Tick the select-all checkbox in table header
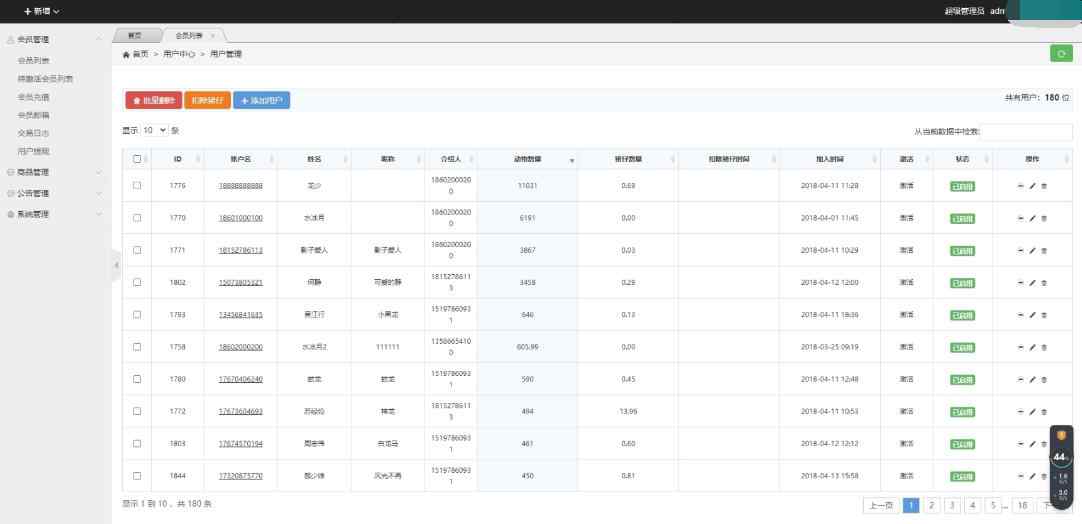The height and width of the screenshot is (524, 1082). pyautogui.click(x=137, y=159)
